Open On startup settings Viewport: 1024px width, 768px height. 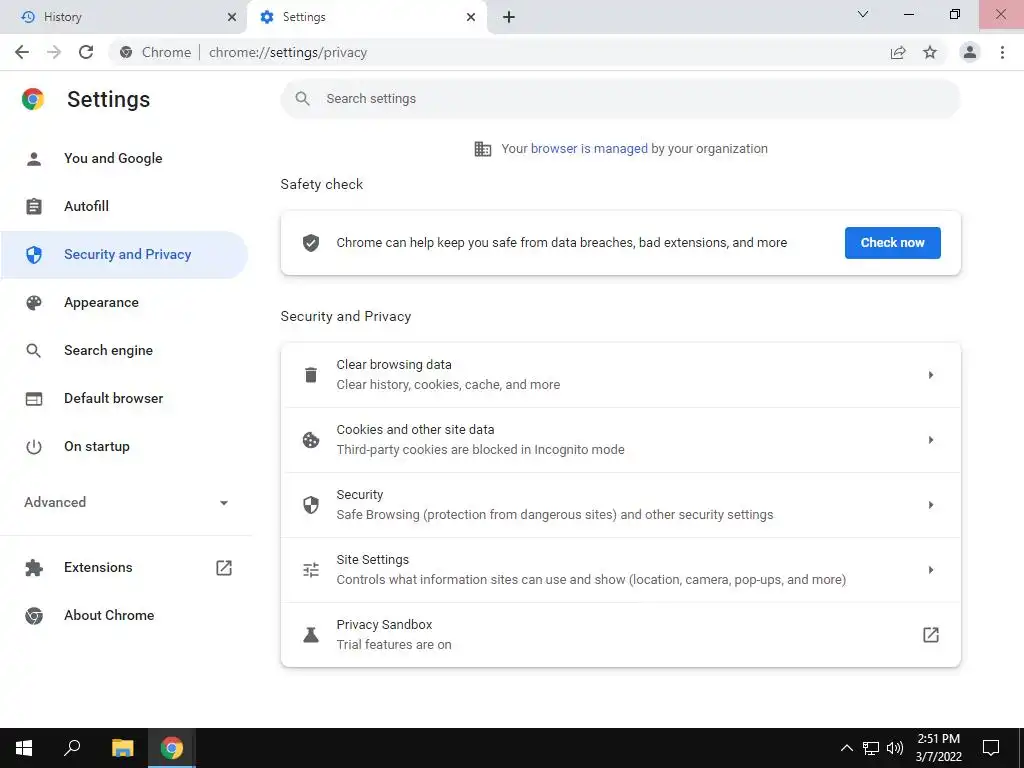[x=124, y=447]
